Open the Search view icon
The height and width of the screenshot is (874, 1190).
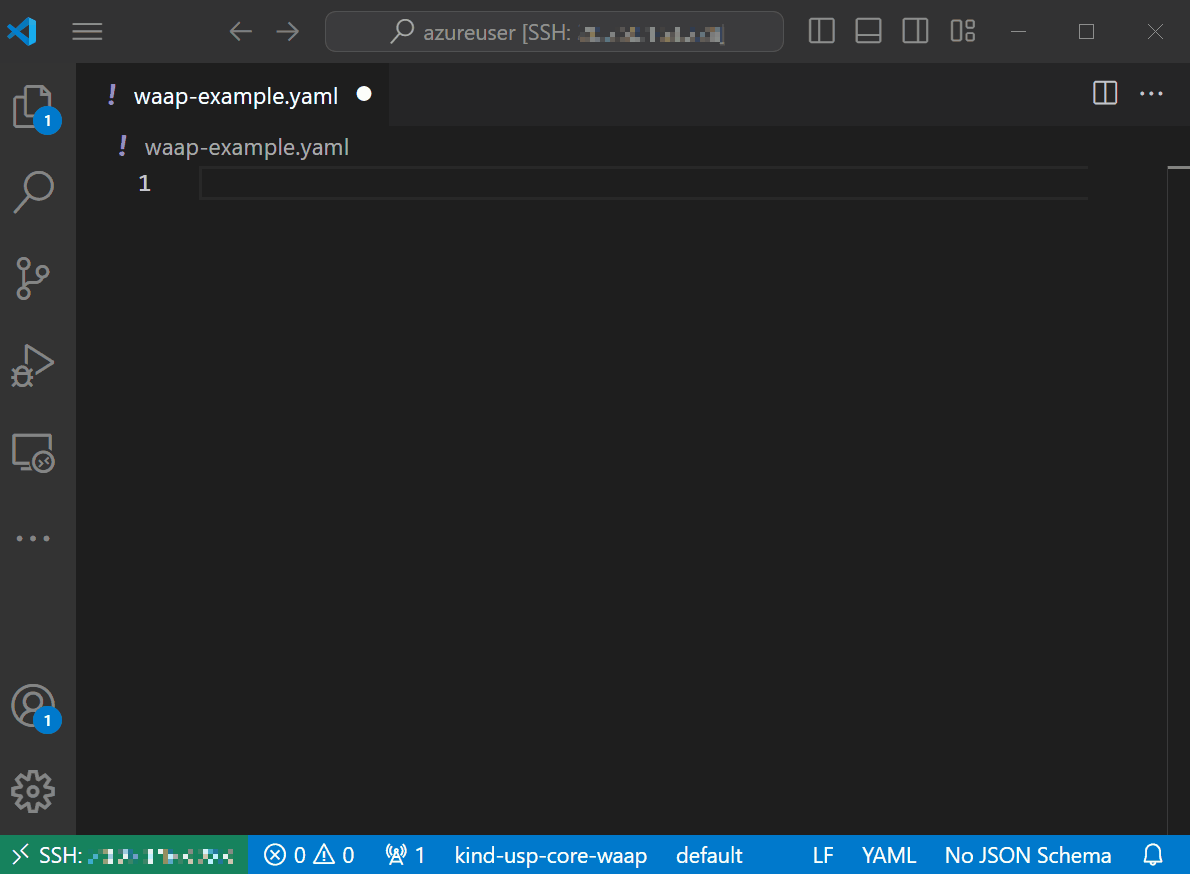(x=33, y=192)
